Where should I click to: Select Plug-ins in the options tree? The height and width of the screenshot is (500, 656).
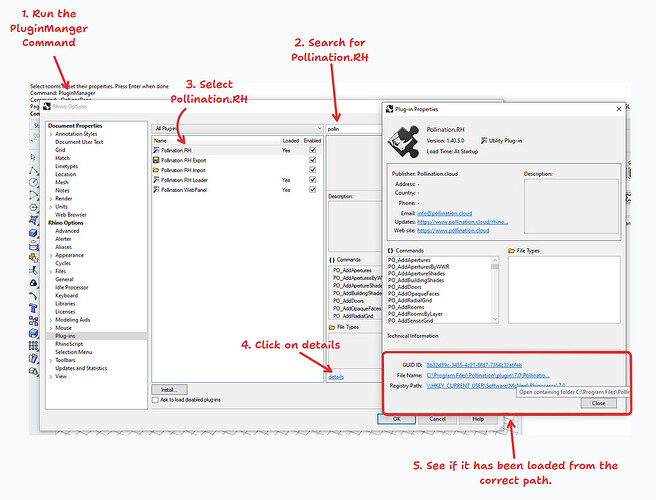65,336
